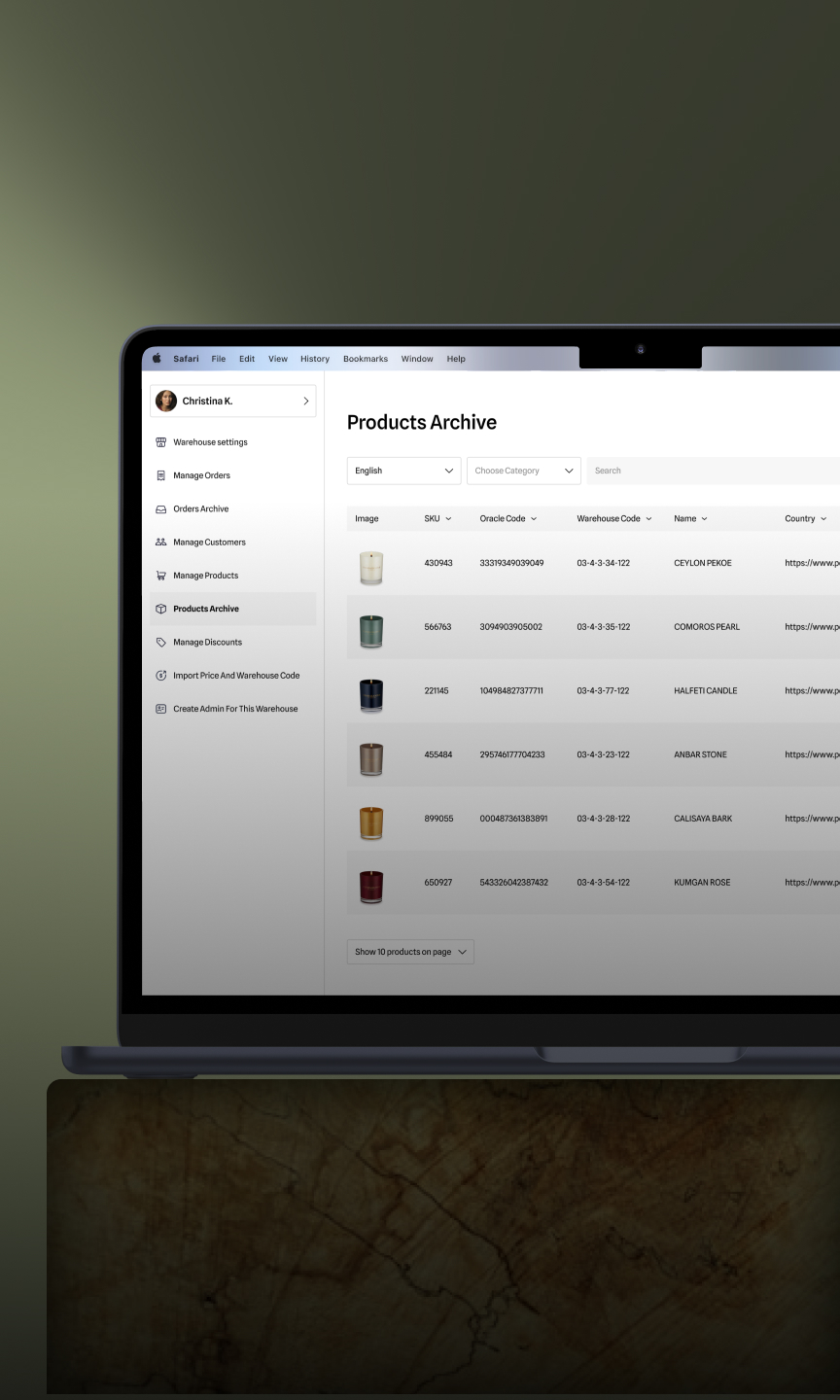The width and height of the screenshot is (840, 1400).
Task: Open the History menu
Action: pyautogui.click(x=314, y=359)
